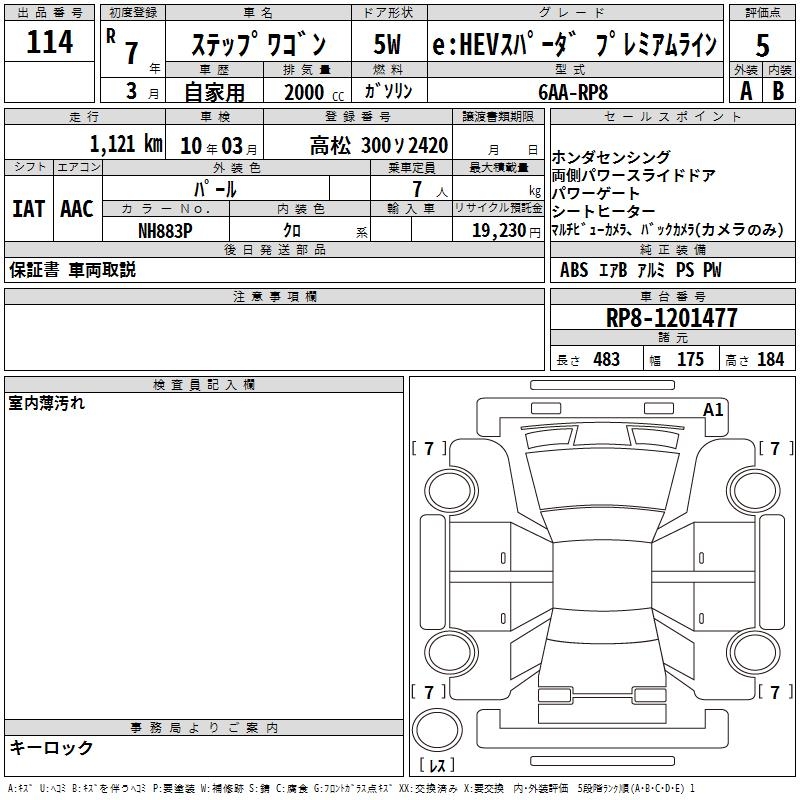Click equipment list ABS エアB アルミ PS PW

click(641, 270)
